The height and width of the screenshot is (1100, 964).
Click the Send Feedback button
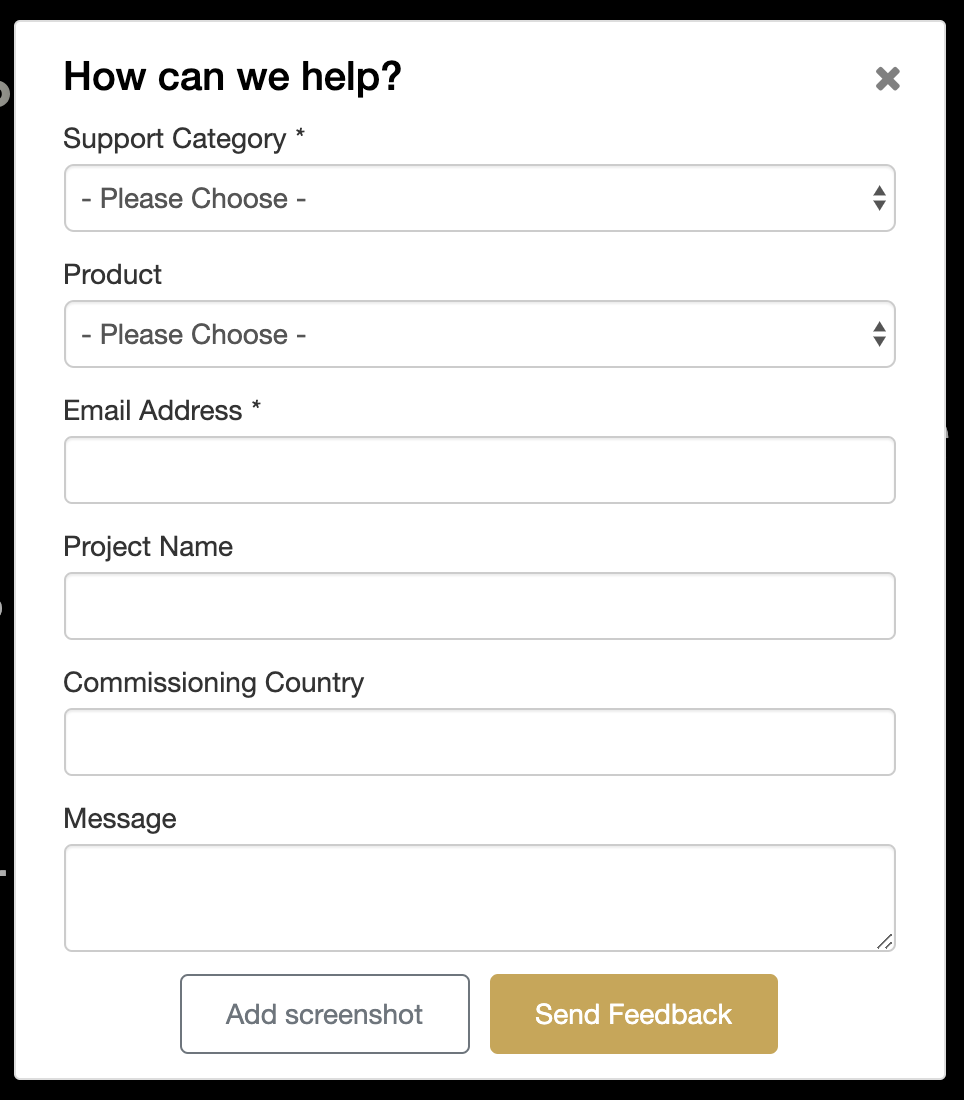pos(633,1014)
